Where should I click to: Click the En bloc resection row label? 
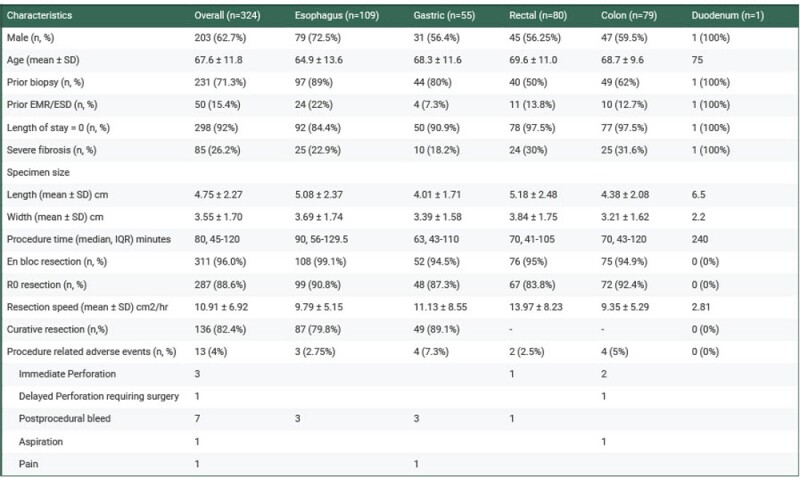[x=57, y=262]
